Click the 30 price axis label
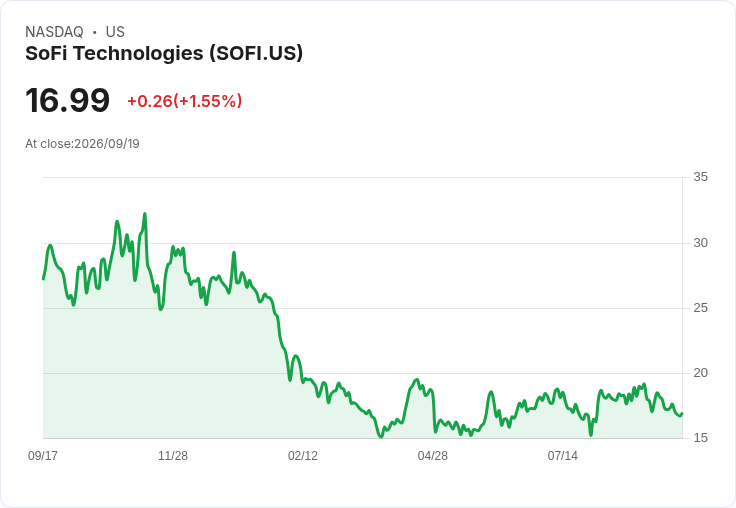Viewport: 736px width, 508px height. pos(701,243)
